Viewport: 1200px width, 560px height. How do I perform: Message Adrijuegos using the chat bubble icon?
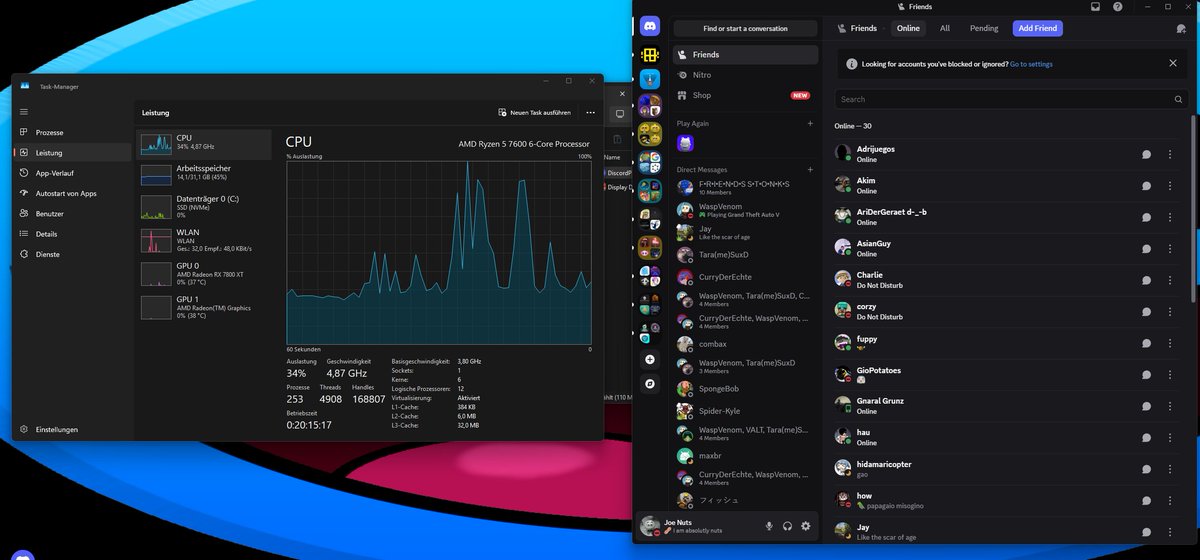tap(1147, 155)
